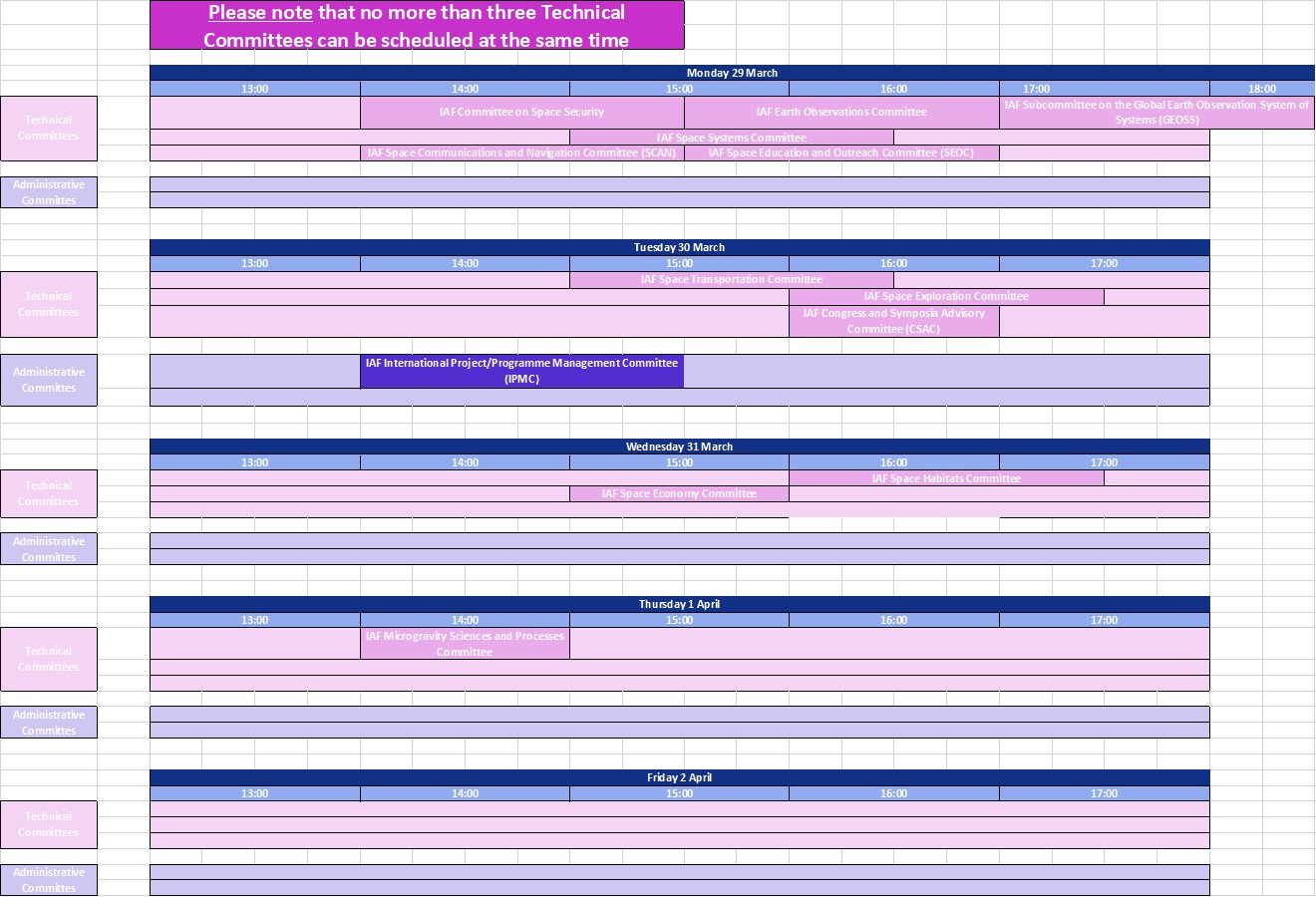This screenshot has height=897, width=1316.
Task: Select the 17:00 header under Tuesday 30 March
Action: tap(1105, 263)
